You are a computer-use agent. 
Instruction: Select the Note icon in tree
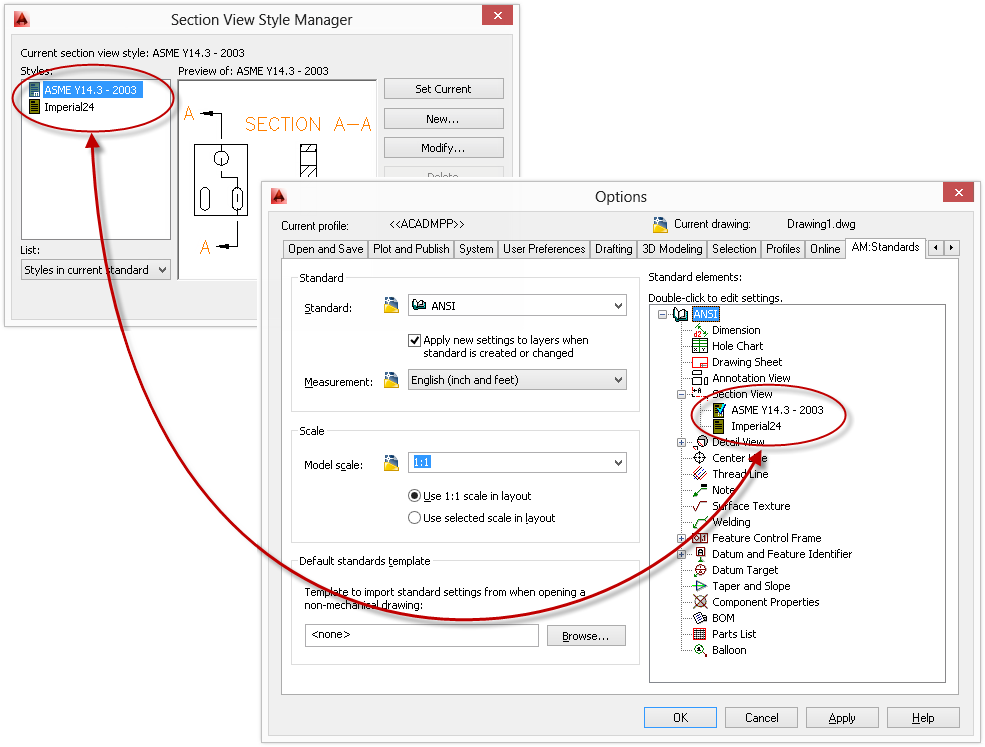700,490
